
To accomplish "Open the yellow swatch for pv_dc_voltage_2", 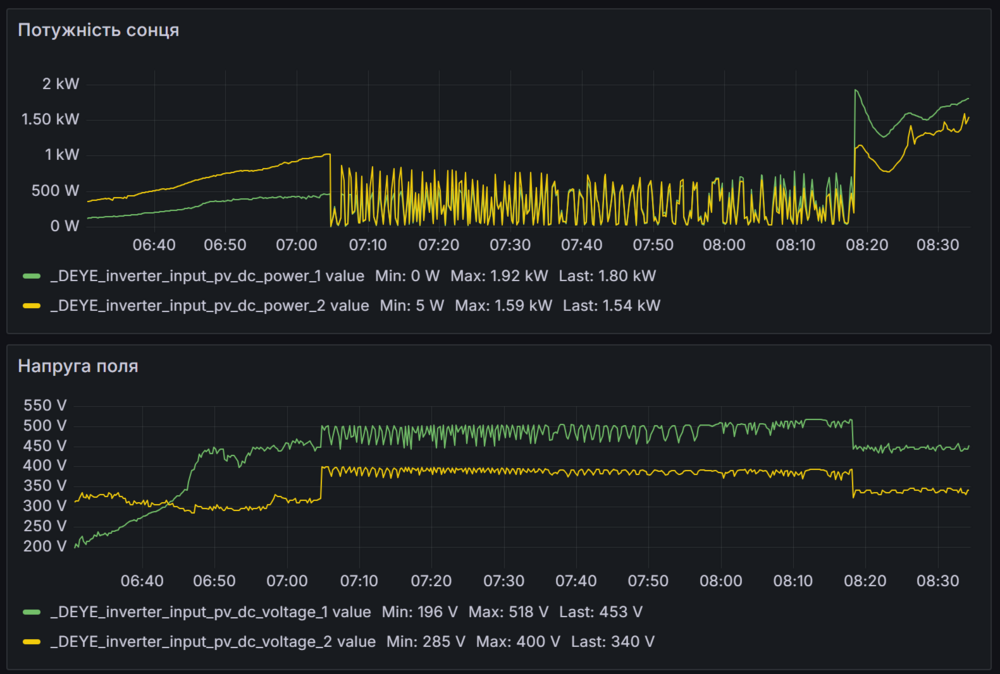I will tap(32, 641).
